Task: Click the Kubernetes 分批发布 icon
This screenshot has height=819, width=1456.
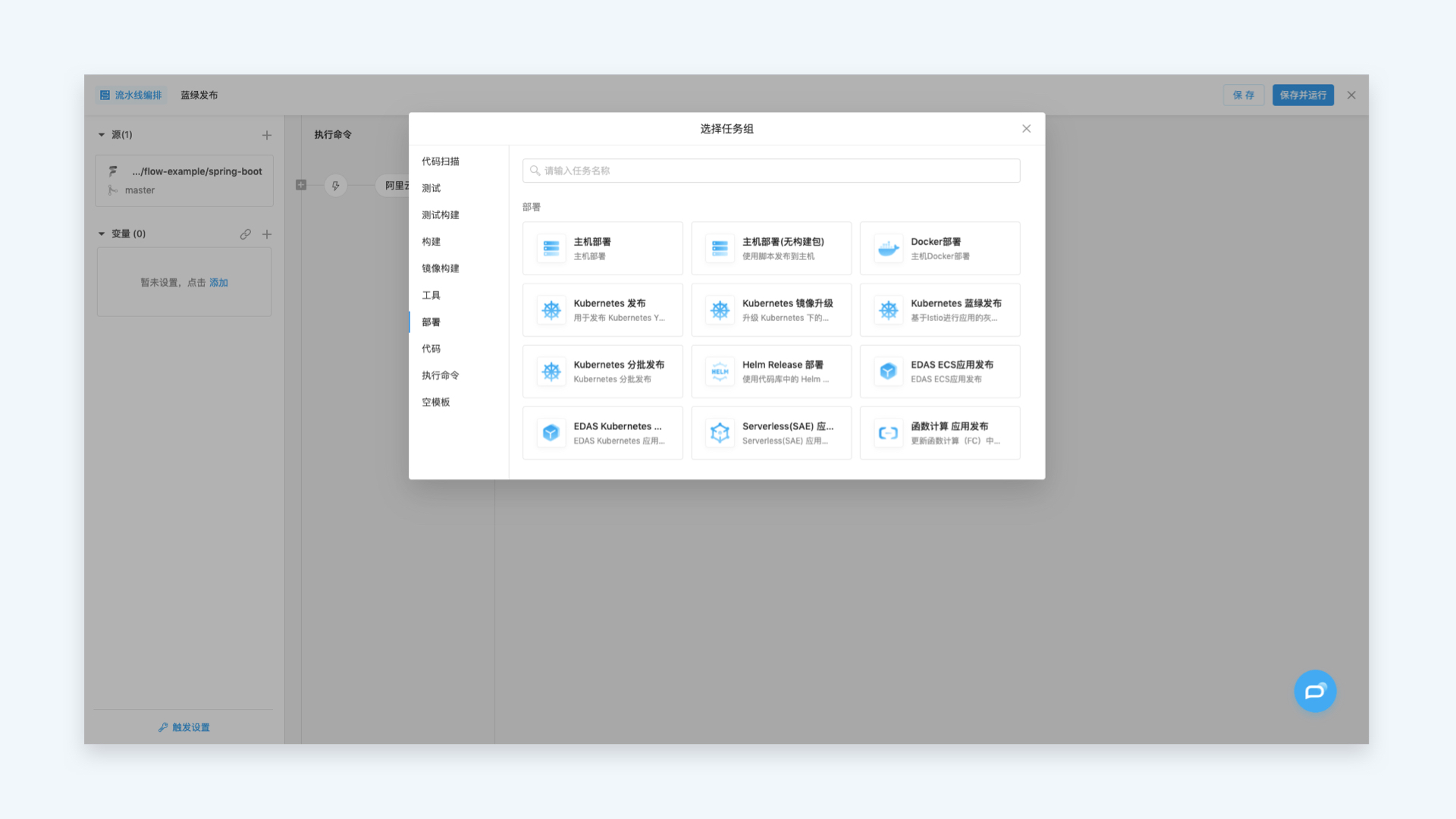Action: (551, 371)
